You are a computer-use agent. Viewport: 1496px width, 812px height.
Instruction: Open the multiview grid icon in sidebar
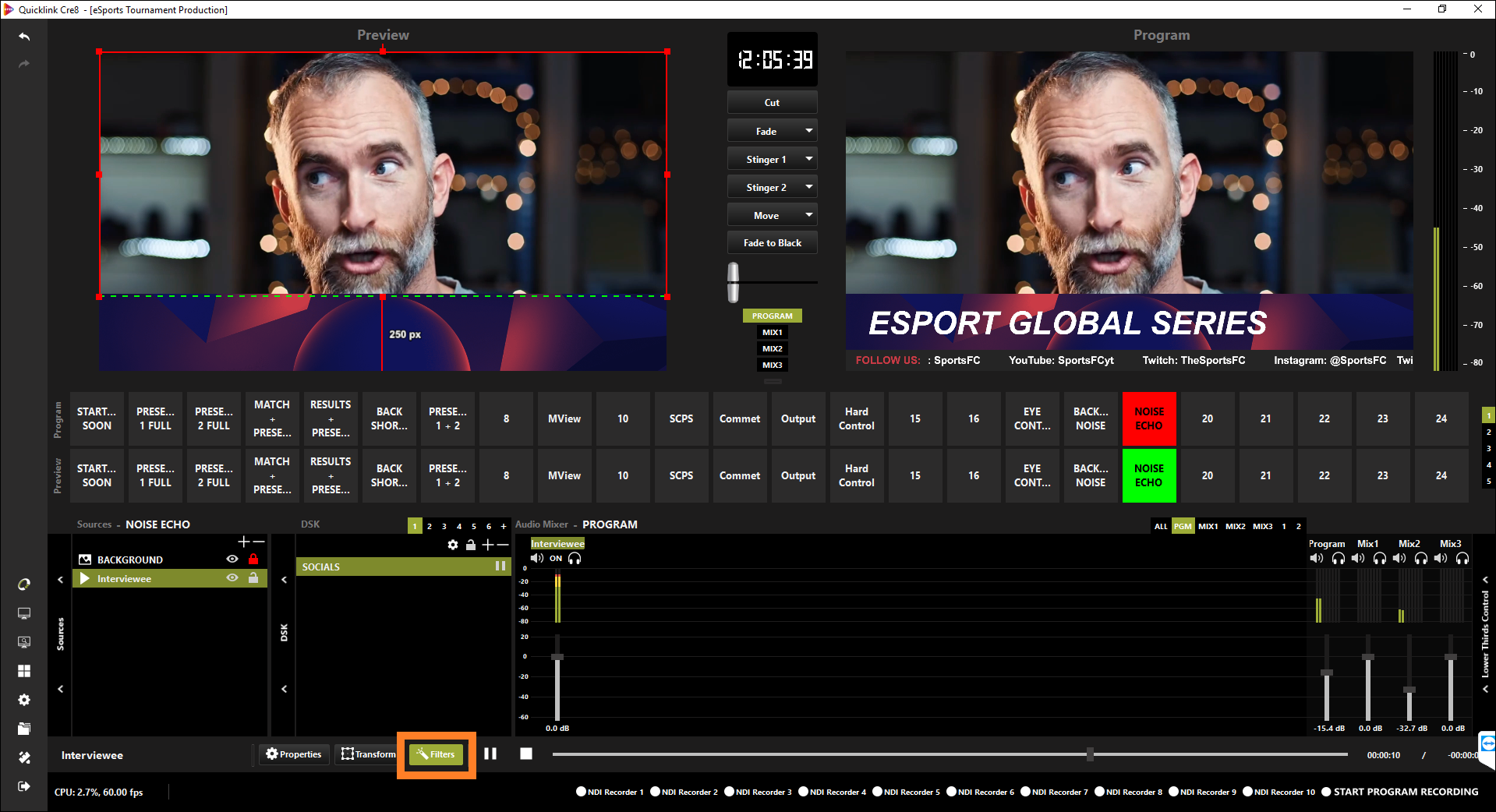tap(24, 671)
